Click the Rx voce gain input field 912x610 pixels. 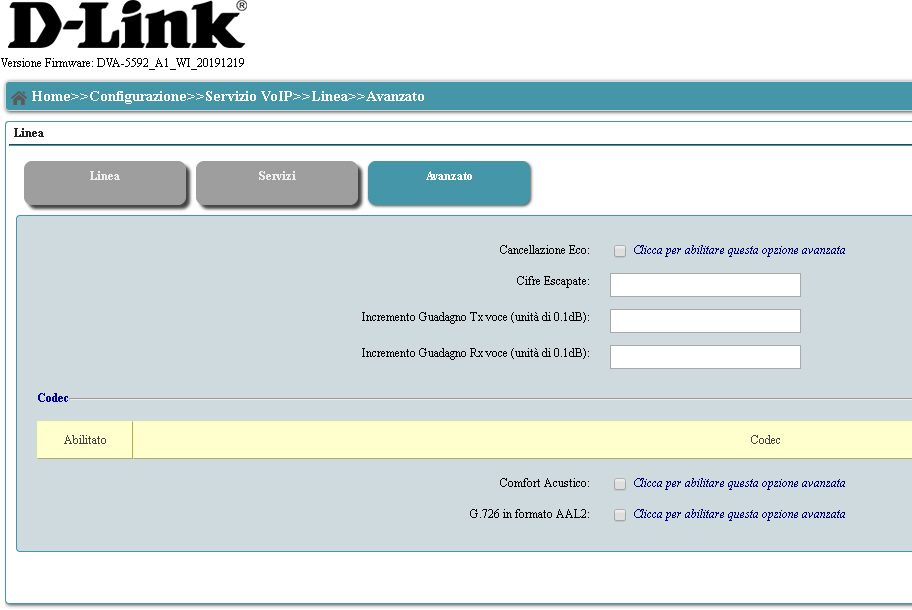coord(705,357)
